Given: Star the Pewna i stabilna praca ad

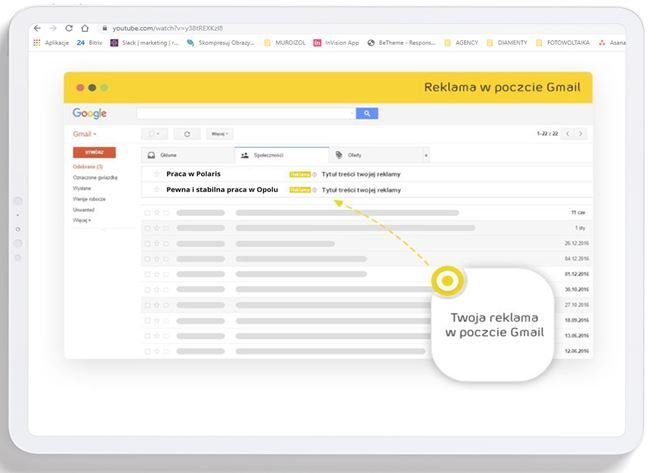Looking at the screenshot, I should 156,190.
